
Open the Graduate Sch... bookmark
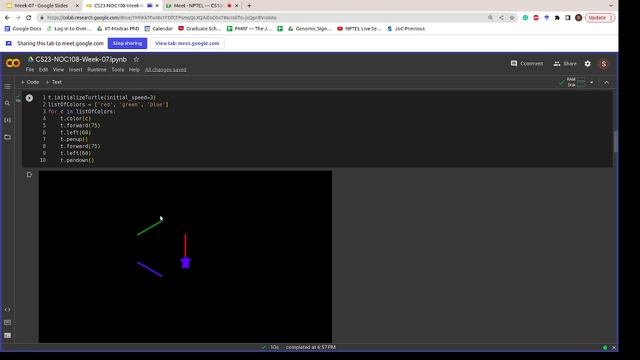click(x=200, y=29)
